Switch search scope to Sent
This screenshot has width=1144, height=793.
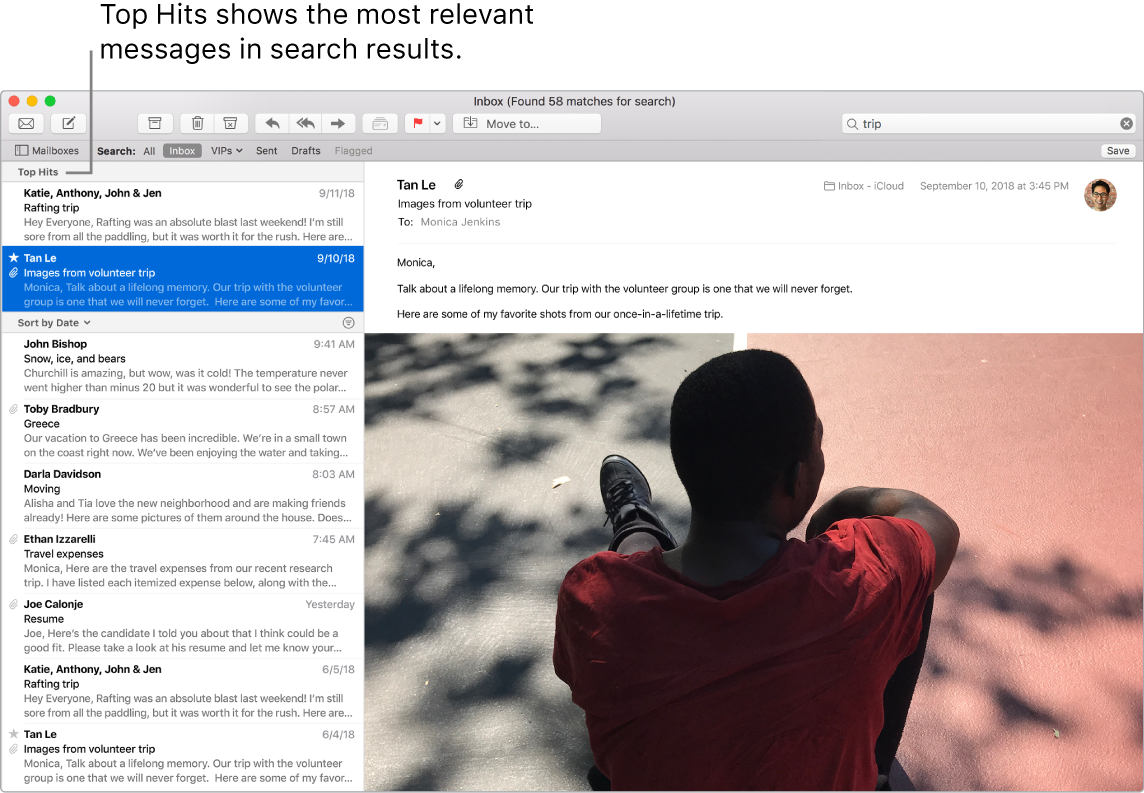tap(266, 150)
